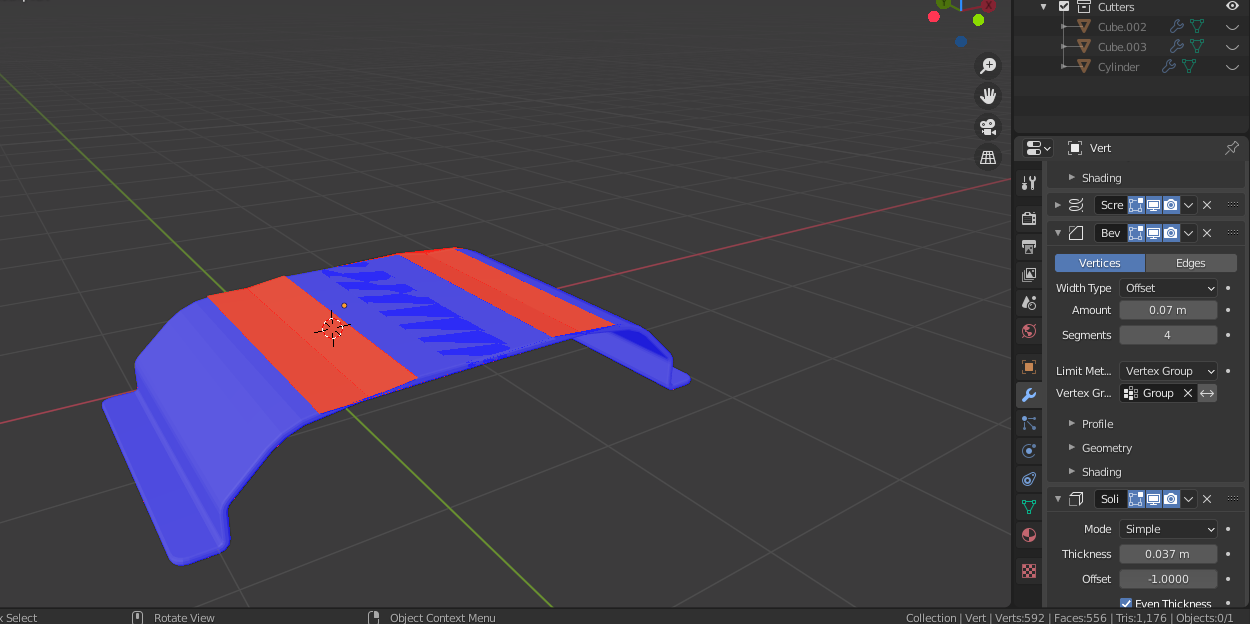The image size is (1250, 624).
Task: Open the Texture properties tab icon
Action: pyautogui.click(x=1029, y=571)
